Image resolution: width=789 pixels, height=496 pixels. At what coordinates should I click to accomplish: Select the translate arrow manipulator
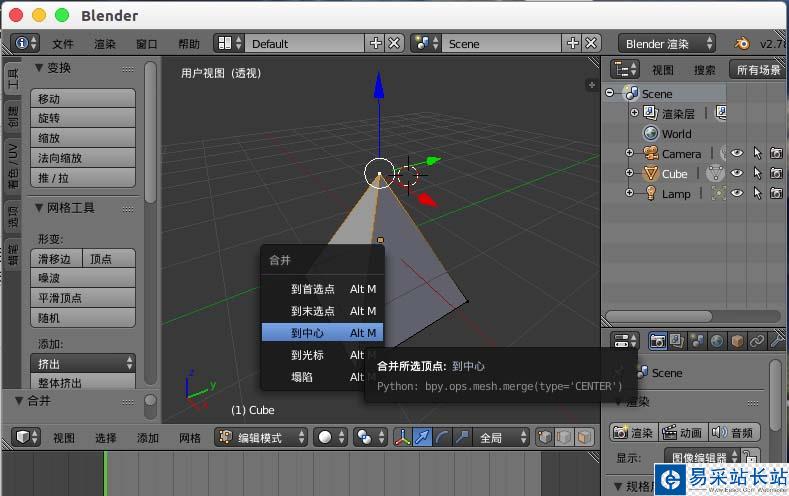(423, 437)
